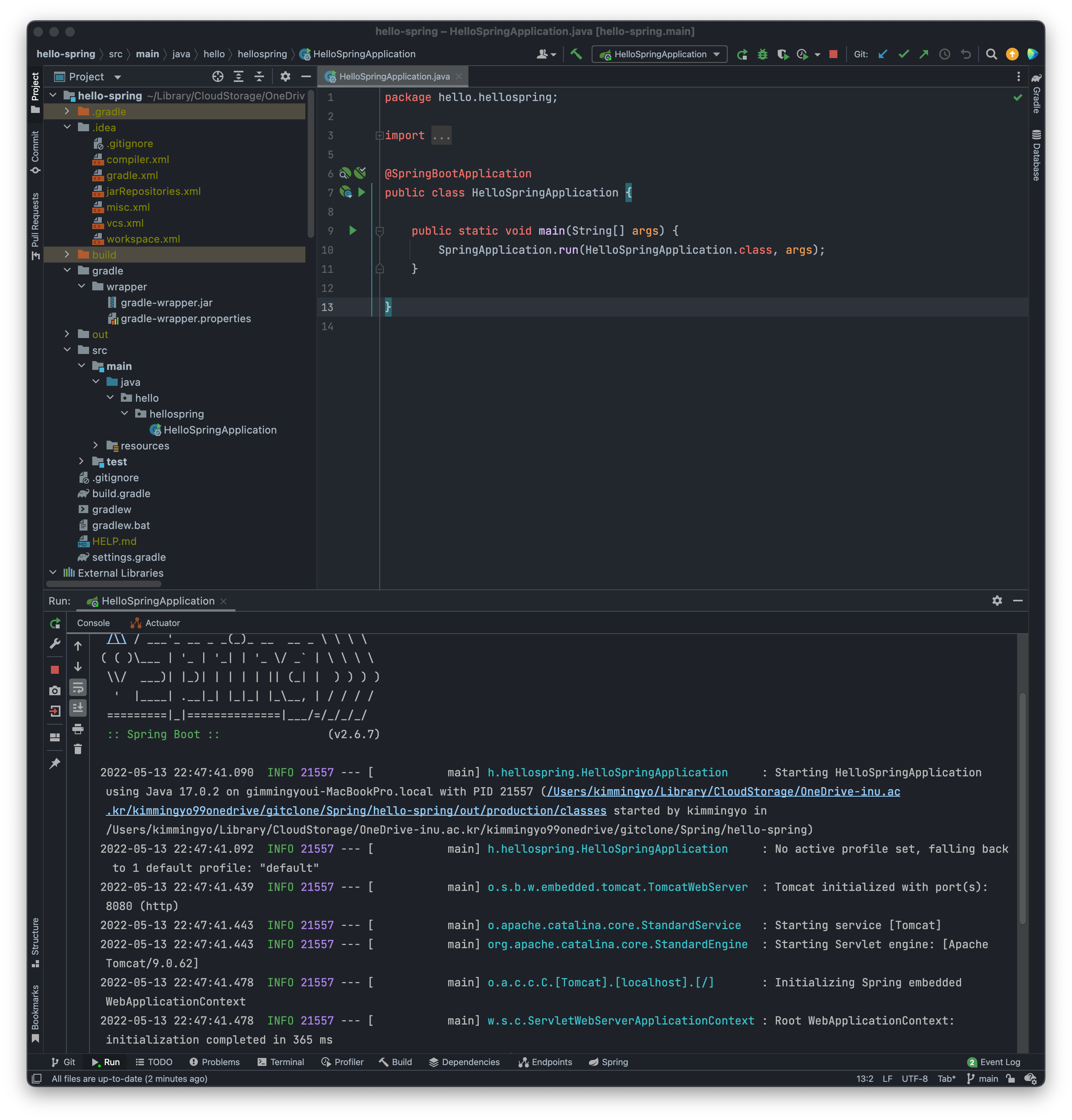Screen dimensions: 1072x1120
Task: Stop the running application in top toolbar
Action: click(x=833, y=54)
